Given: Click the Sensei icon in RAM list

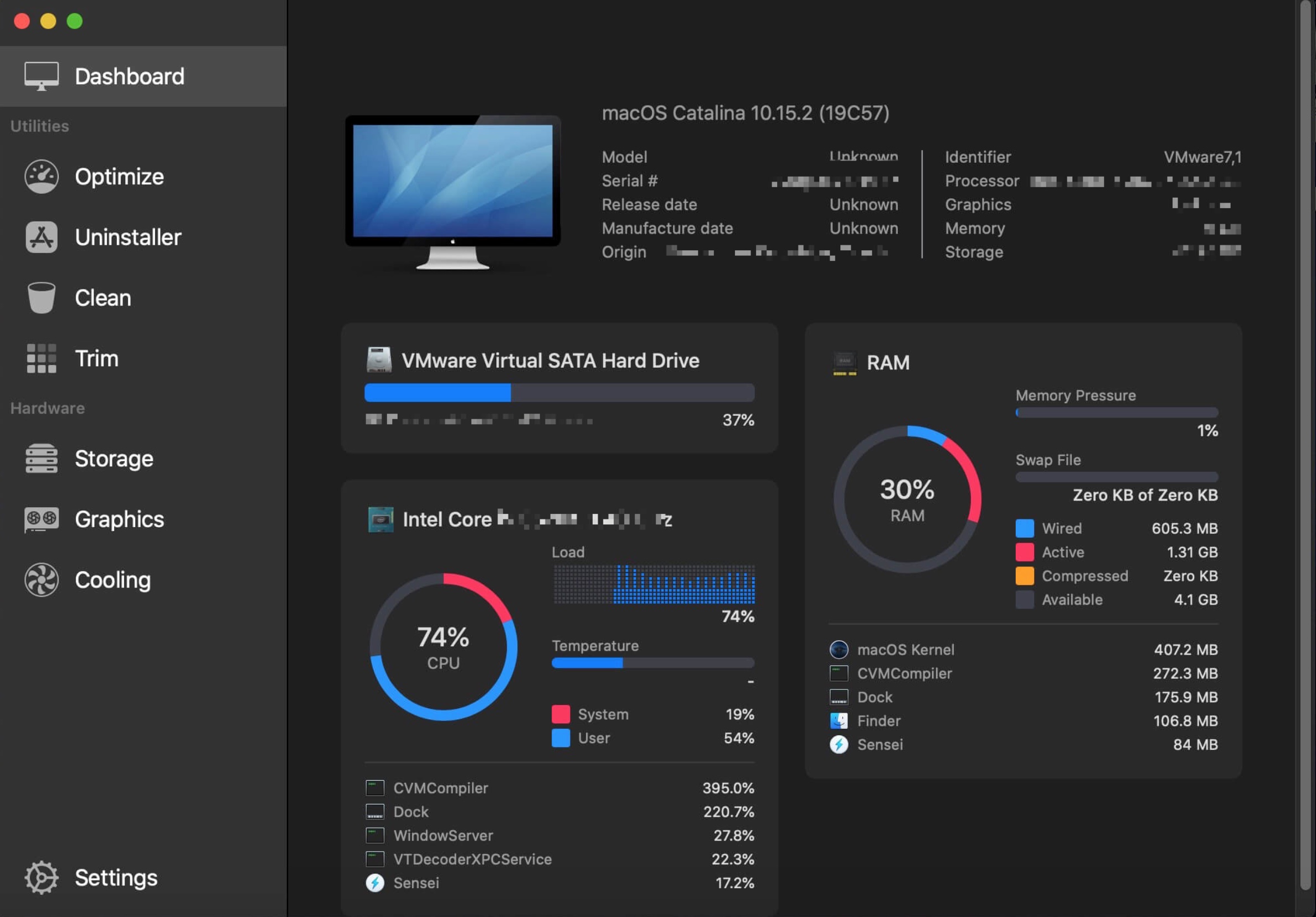Looking at the screenshot, I should [x=839, y=744].
